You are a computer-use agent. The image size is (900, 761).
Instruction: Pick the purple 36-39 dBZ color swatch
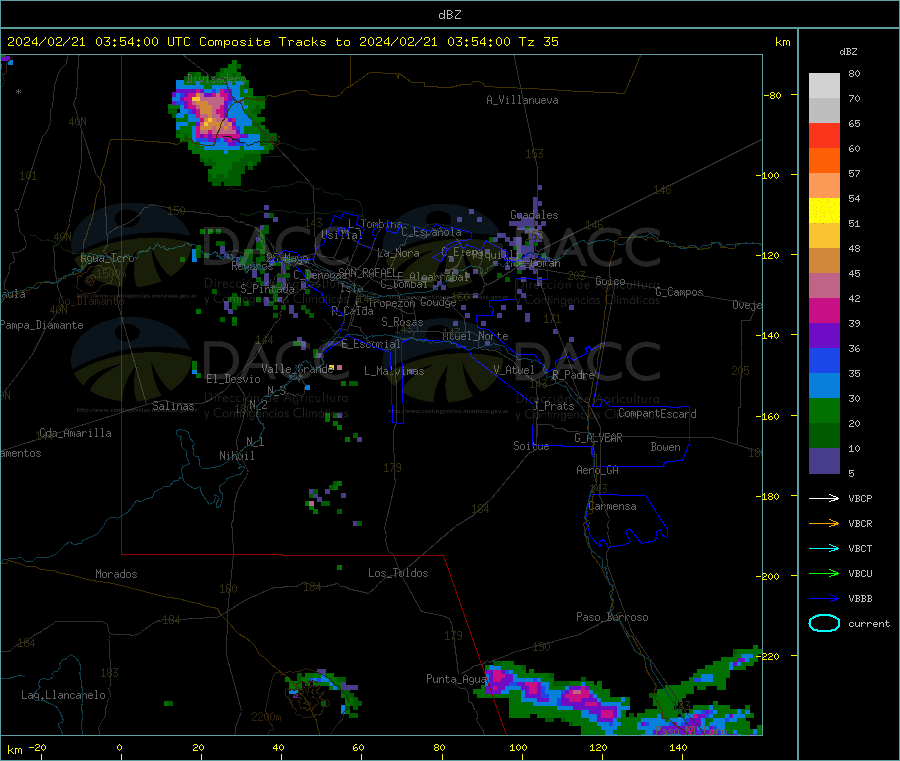(x=824, y=336)
